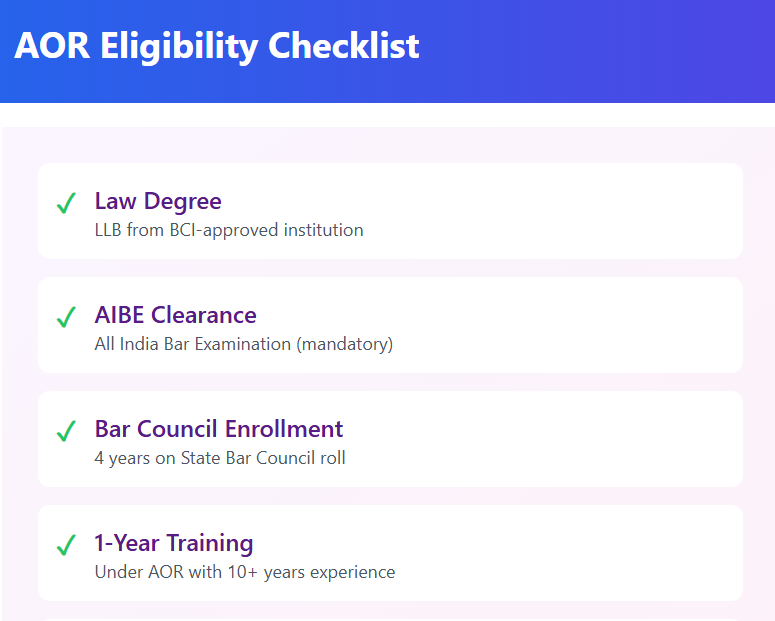Click the Law Degree heading
The image size is (775, 621).
tap(158, 201)
